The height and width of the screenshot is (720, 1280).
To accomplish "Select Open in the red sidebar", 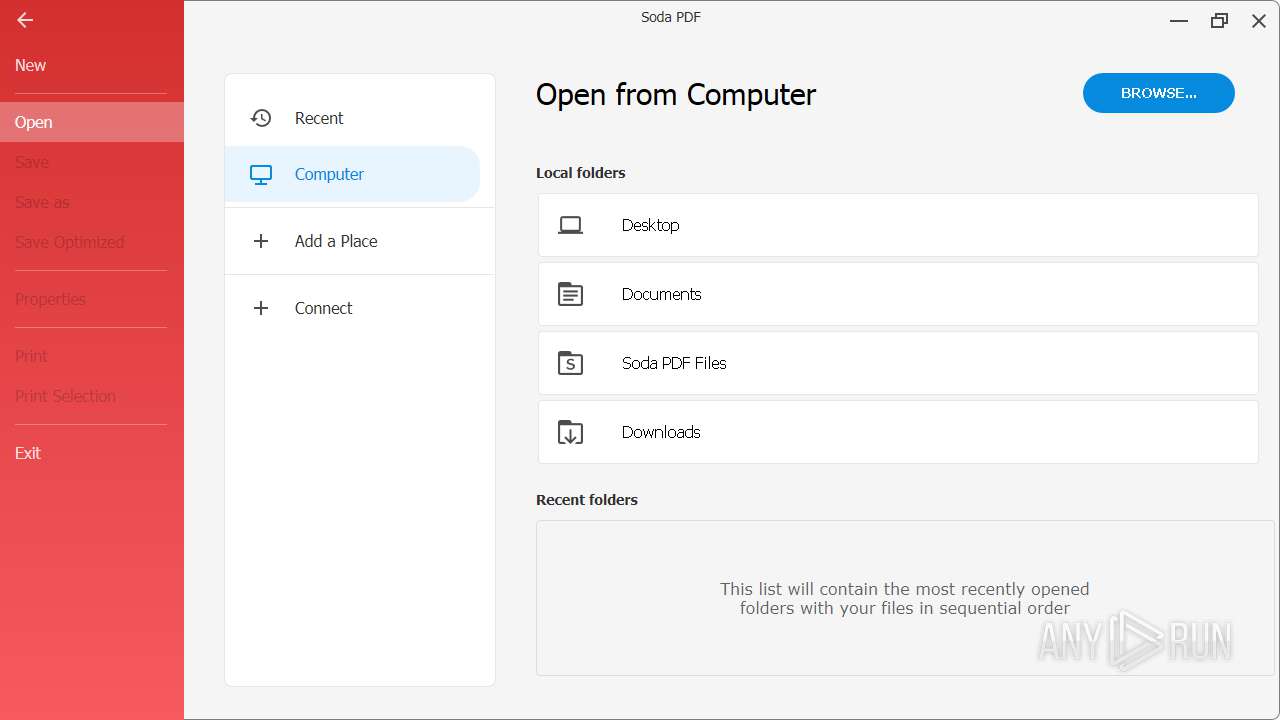I will click(92, 122).
